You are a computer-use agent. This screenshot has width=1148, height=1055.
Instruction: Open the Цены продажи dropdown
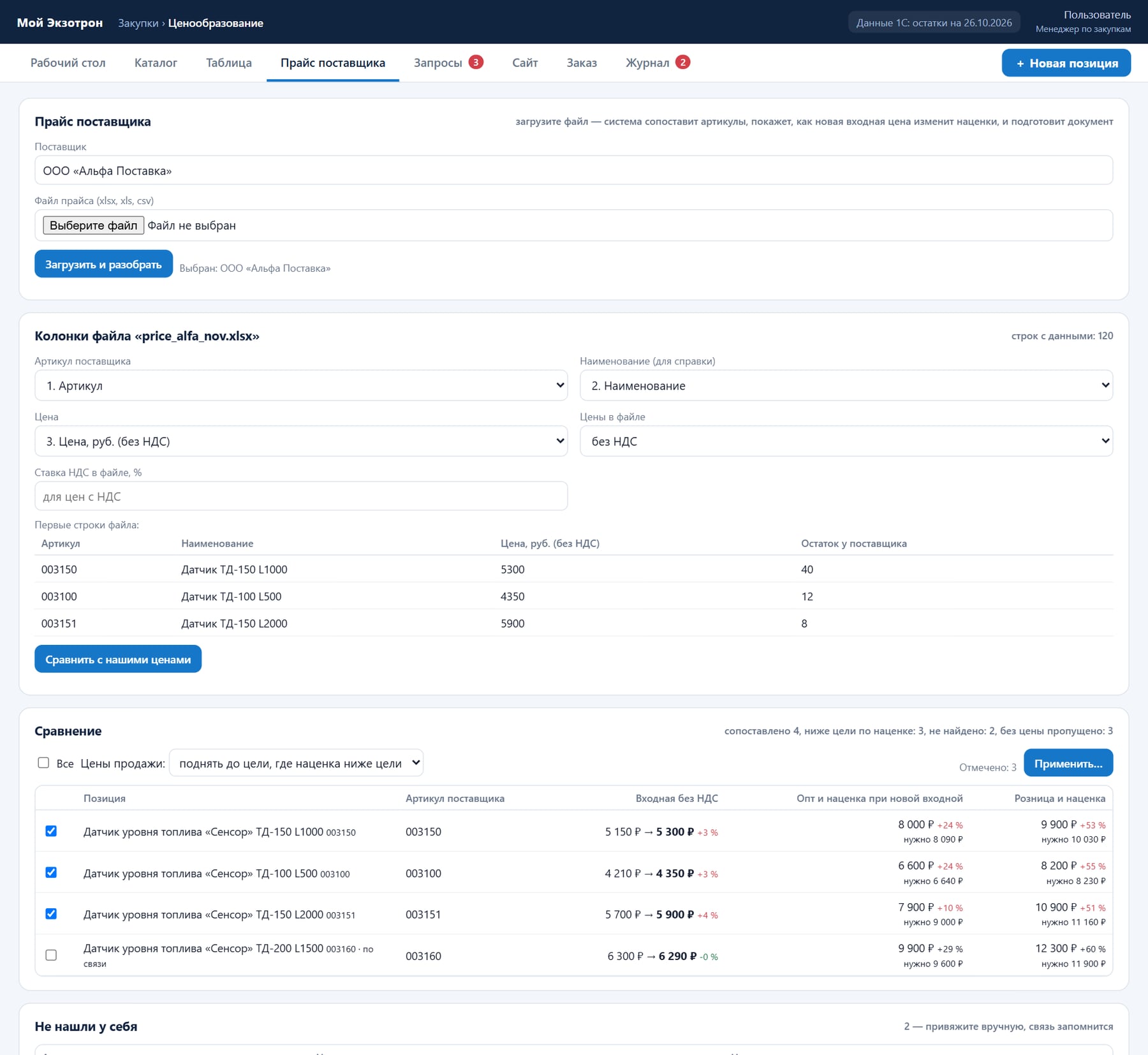point(296,763)
